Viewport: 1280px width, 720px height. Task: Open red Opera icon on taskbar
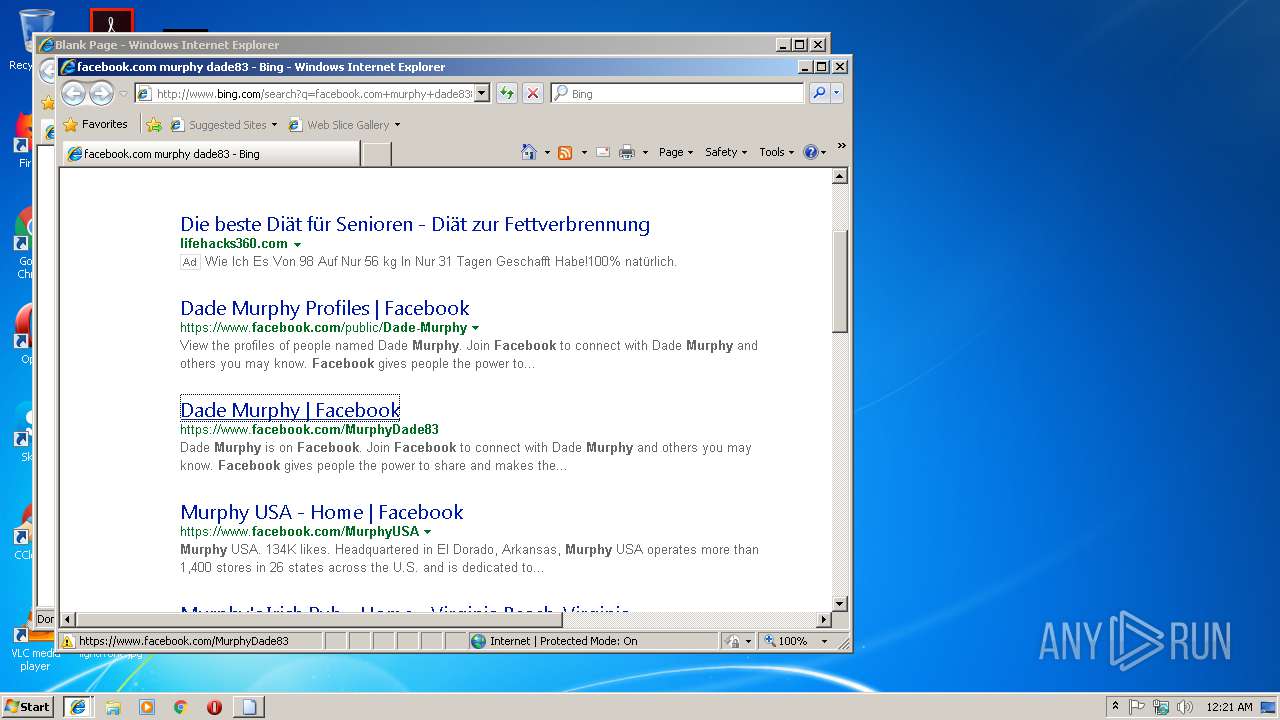click(214, 707)
